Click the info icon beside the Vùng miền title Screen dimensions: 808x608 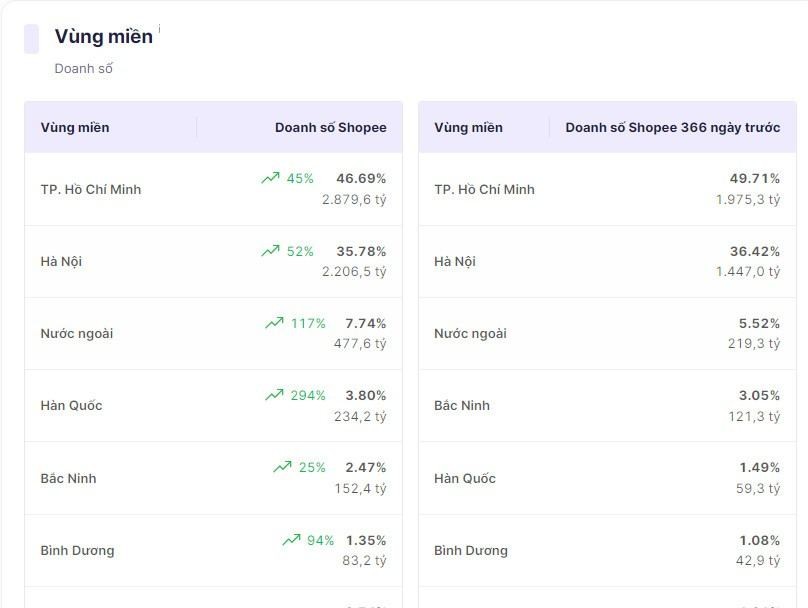coord(159,28)
